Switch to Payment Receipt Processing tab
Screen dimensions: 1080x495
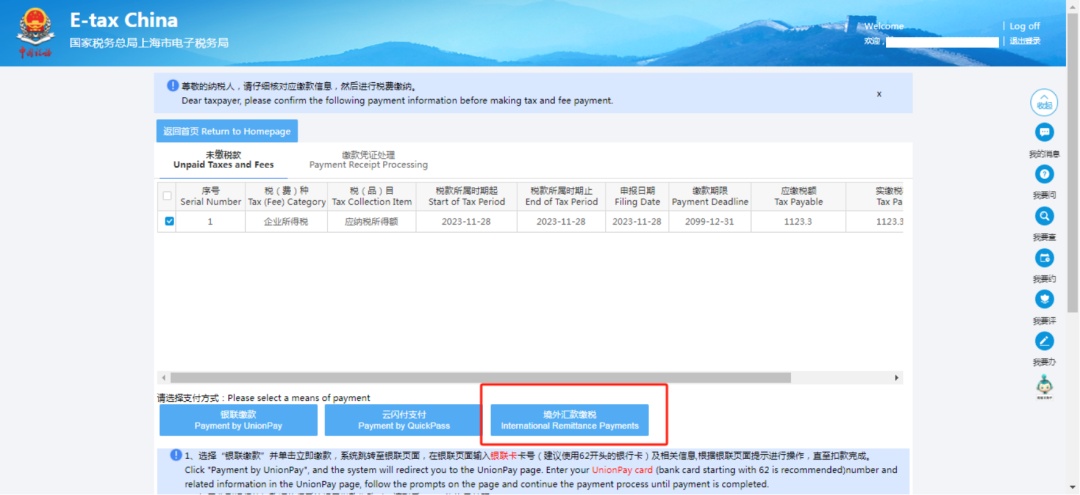368,160
